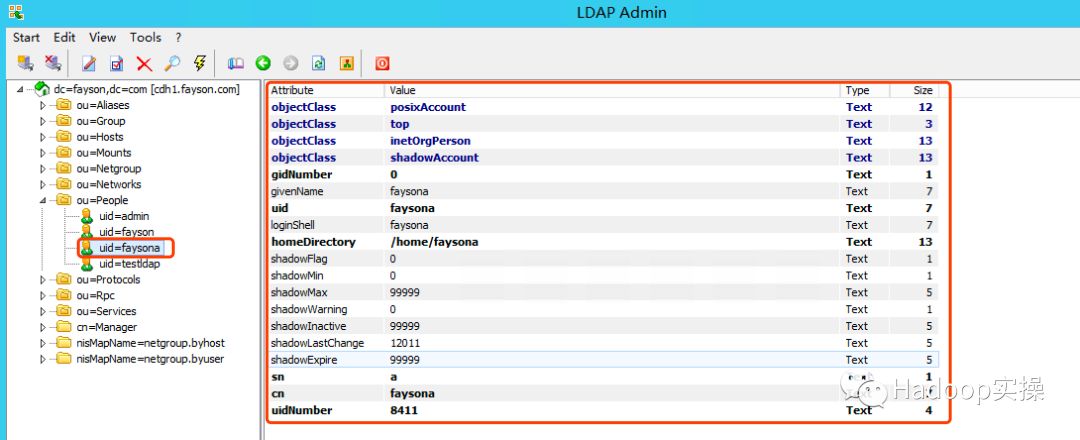Screen dimensions: 1080x440
Task: Select the uid=faysona tree entry
Action: click(129, 248)
